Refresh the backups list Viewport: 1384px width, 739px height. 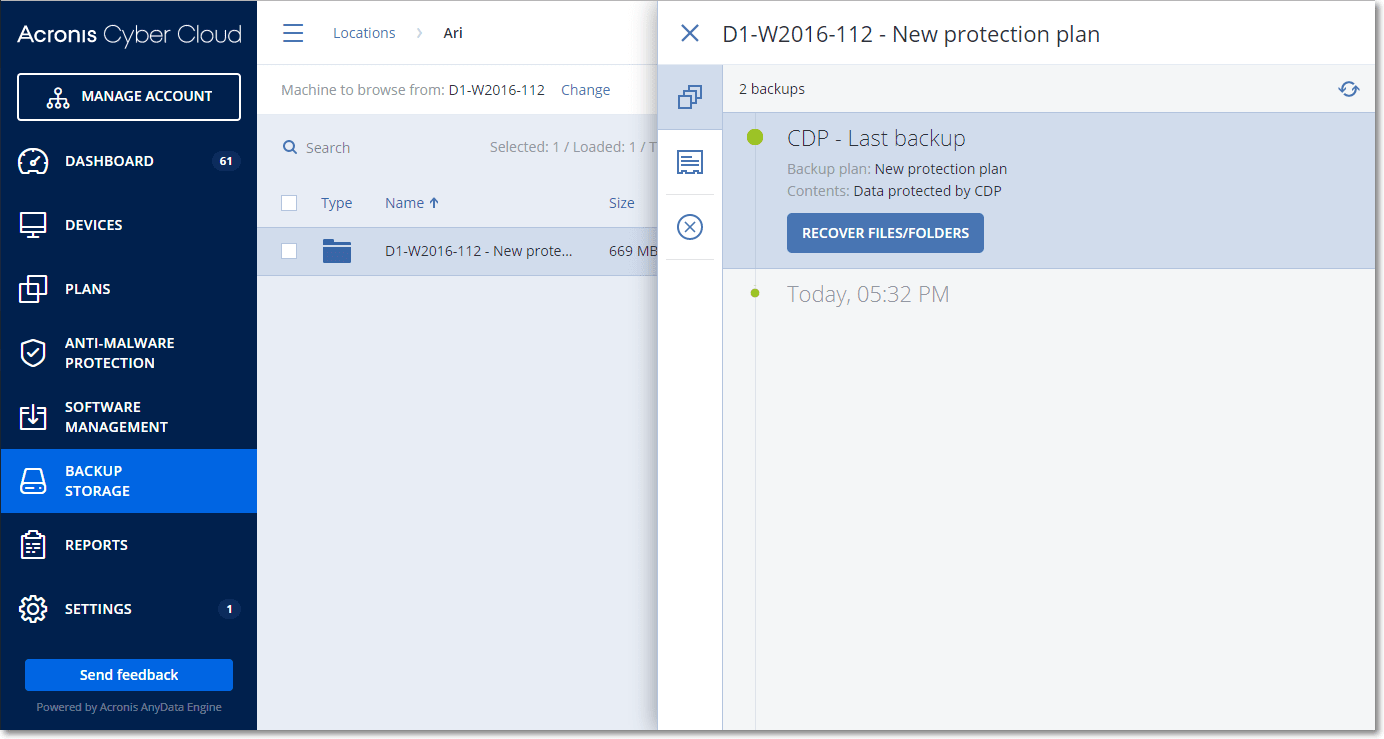pyautogui.click(x=1349, y=89)
